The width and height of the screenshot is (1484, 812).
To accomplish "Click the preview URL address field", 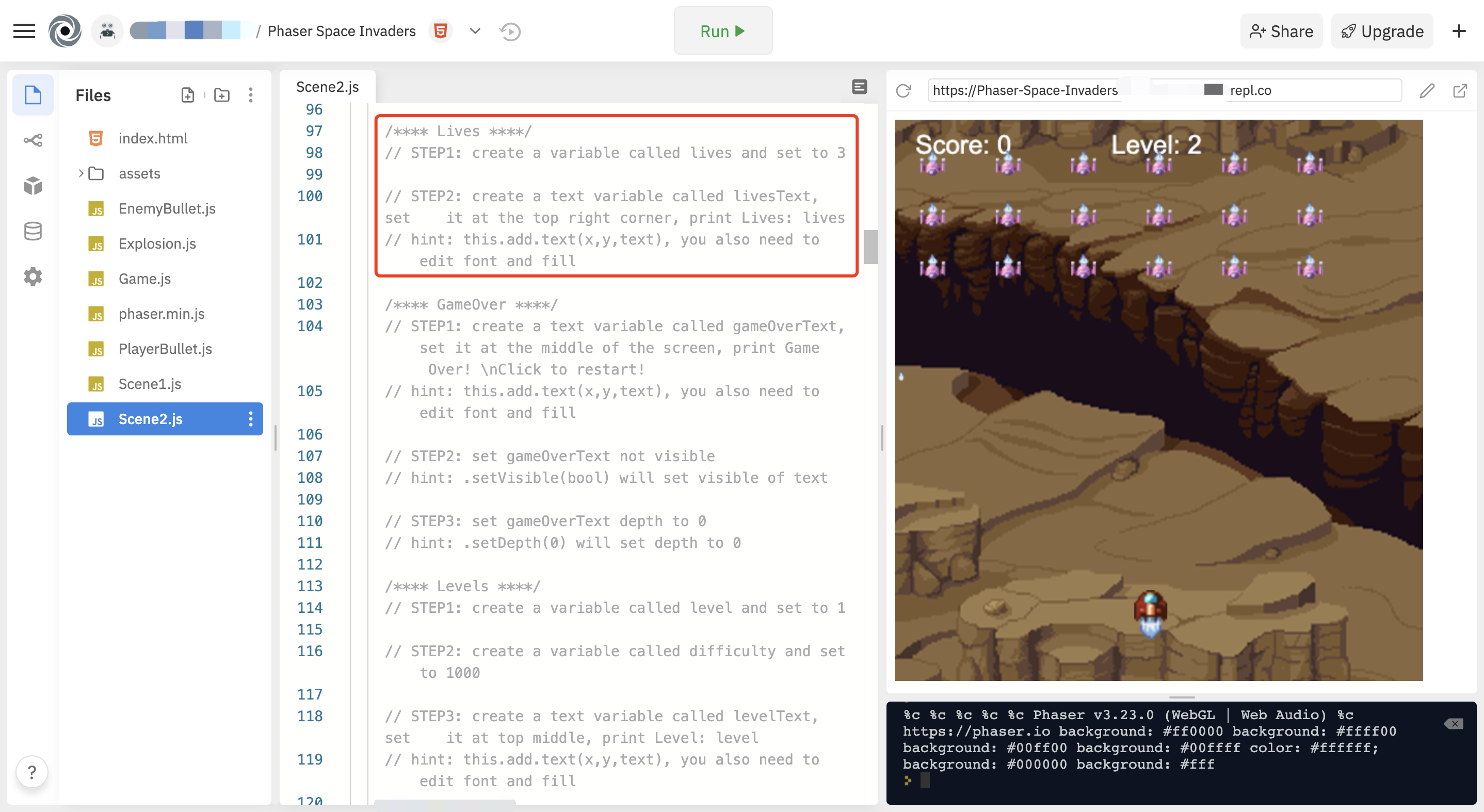I will tap(1164, 90).
